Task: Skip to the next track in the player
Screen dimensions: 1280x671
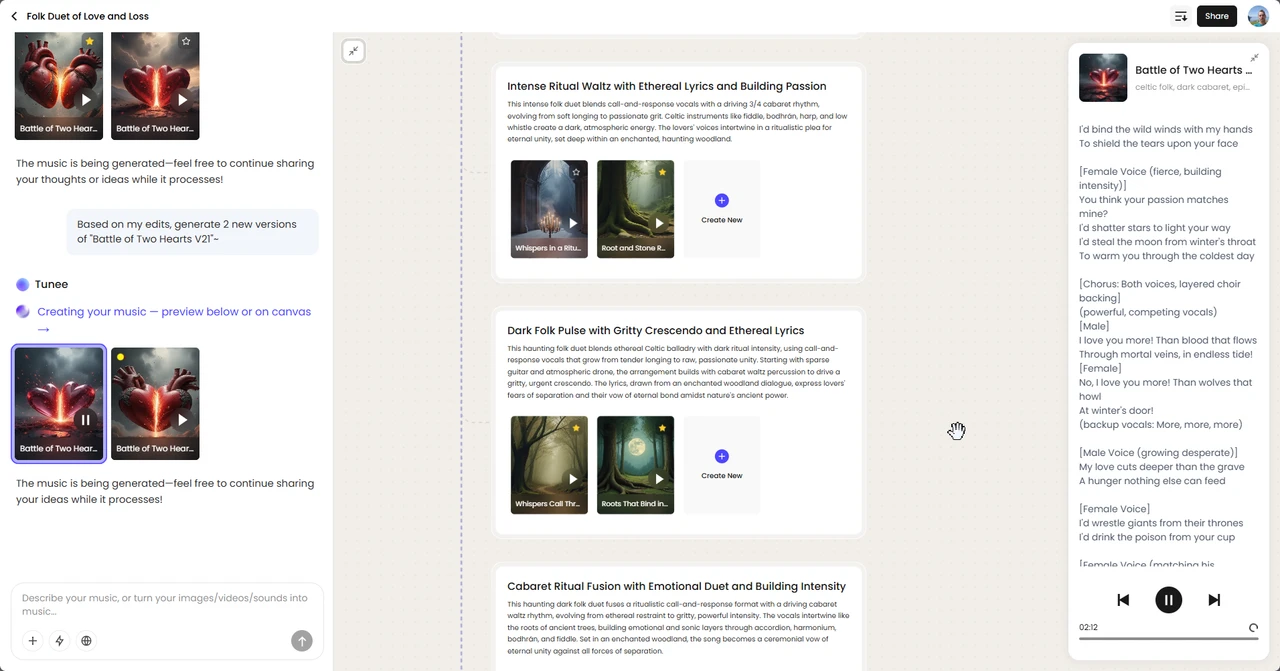Action: 1214,600
